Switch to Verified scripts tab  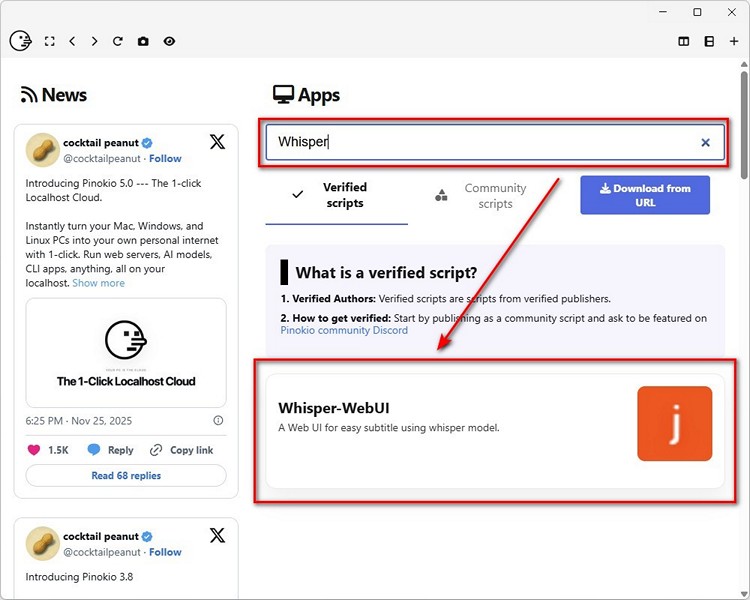[336, 195]
